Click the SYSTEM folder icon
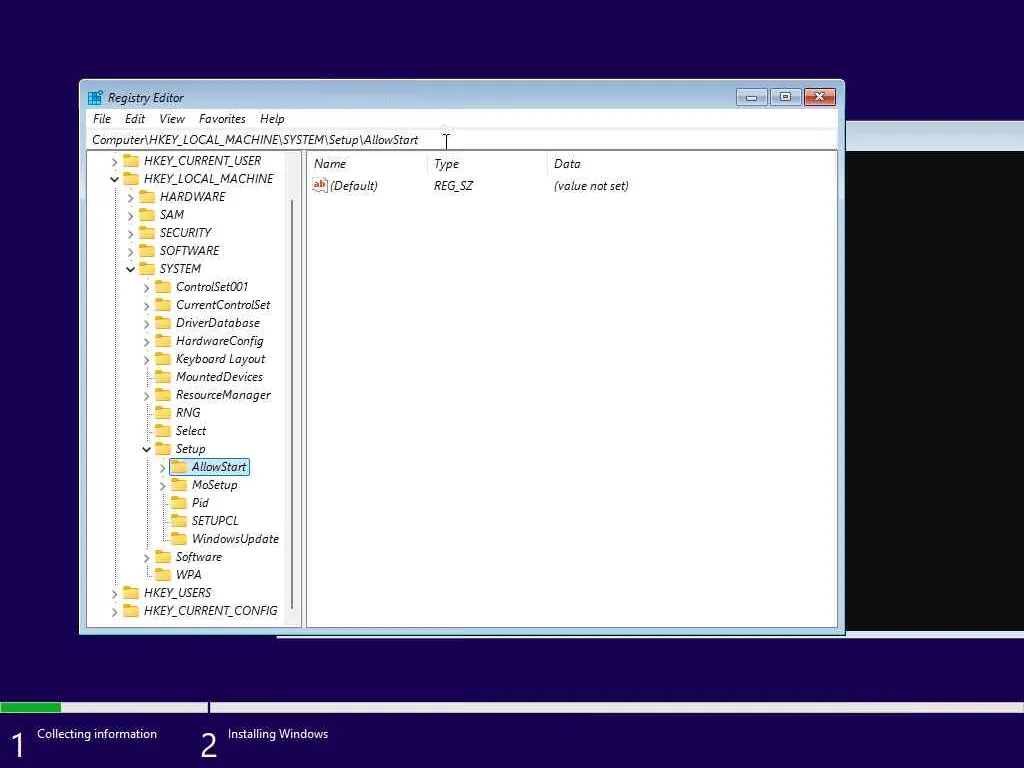1024x768 pixels. 147,268
